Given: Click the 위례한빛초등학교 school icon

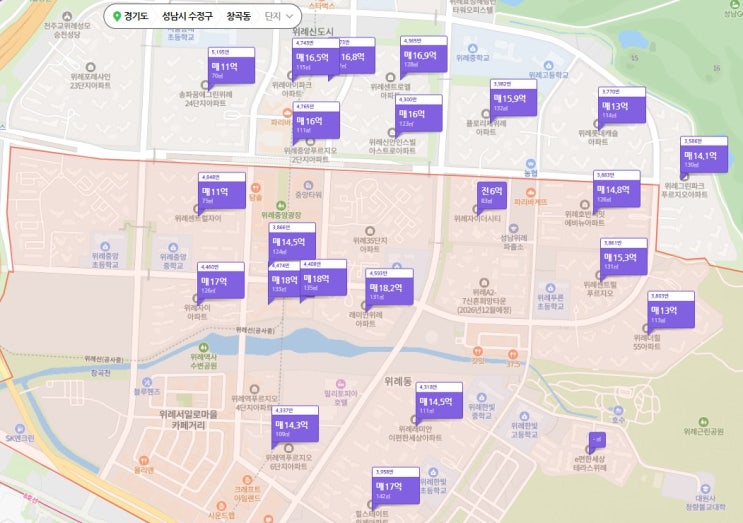Looking at the screenshot, I should [x=433, y=472].
